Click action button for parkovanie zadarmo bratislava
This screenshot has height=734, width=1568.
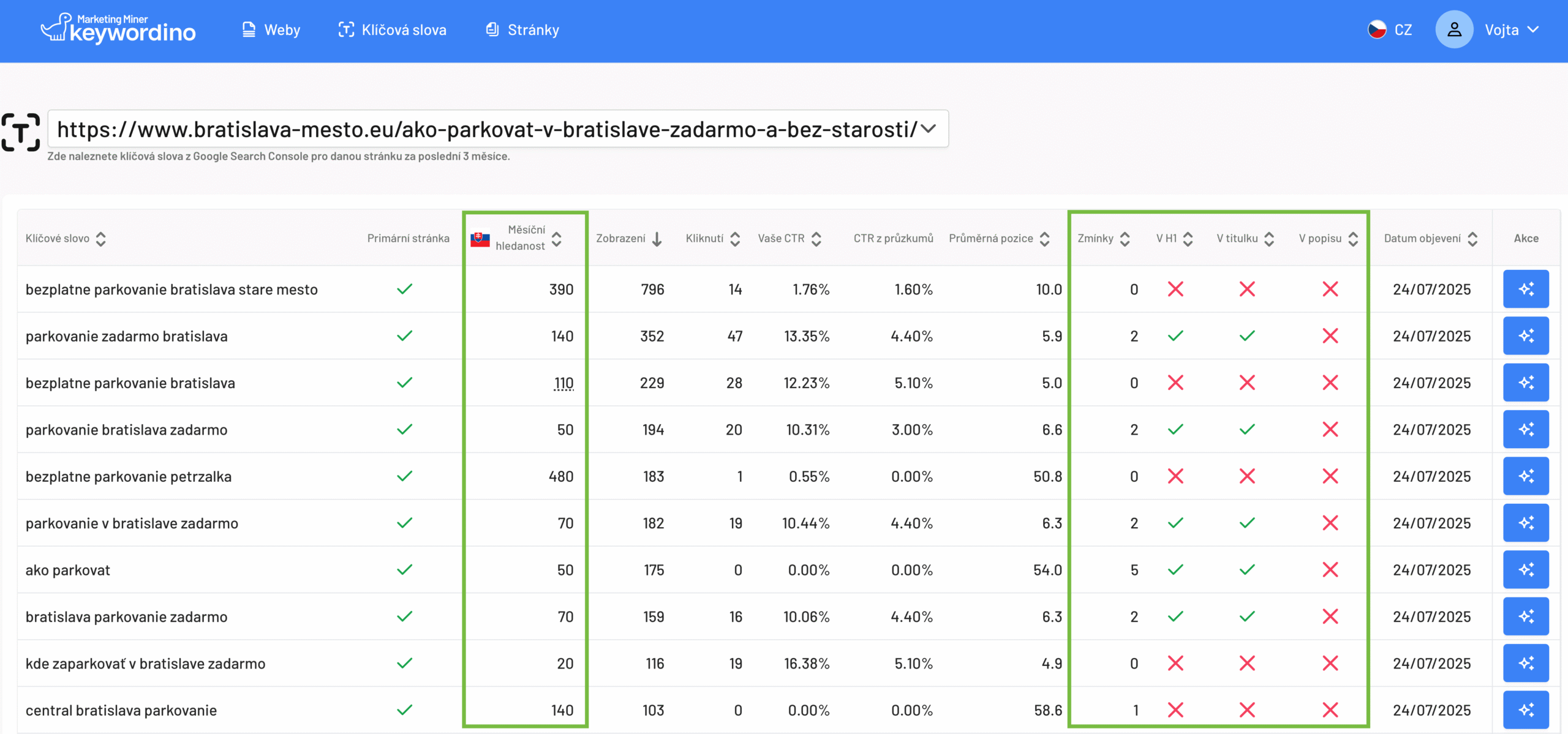point(1526,335)
